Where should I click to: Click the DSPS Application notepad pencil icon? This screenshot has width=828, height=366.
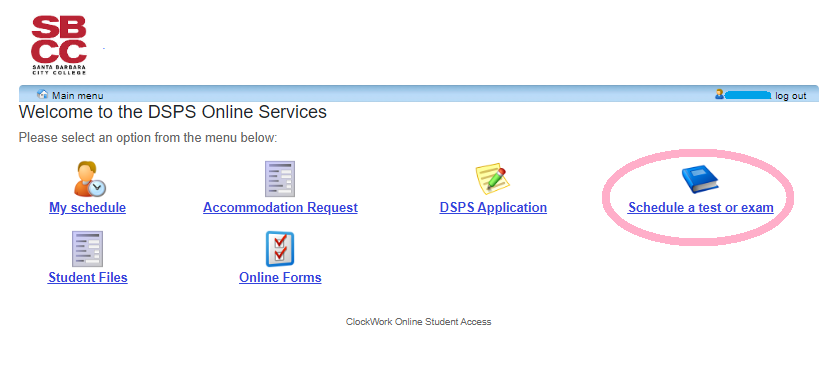point(493,179)
